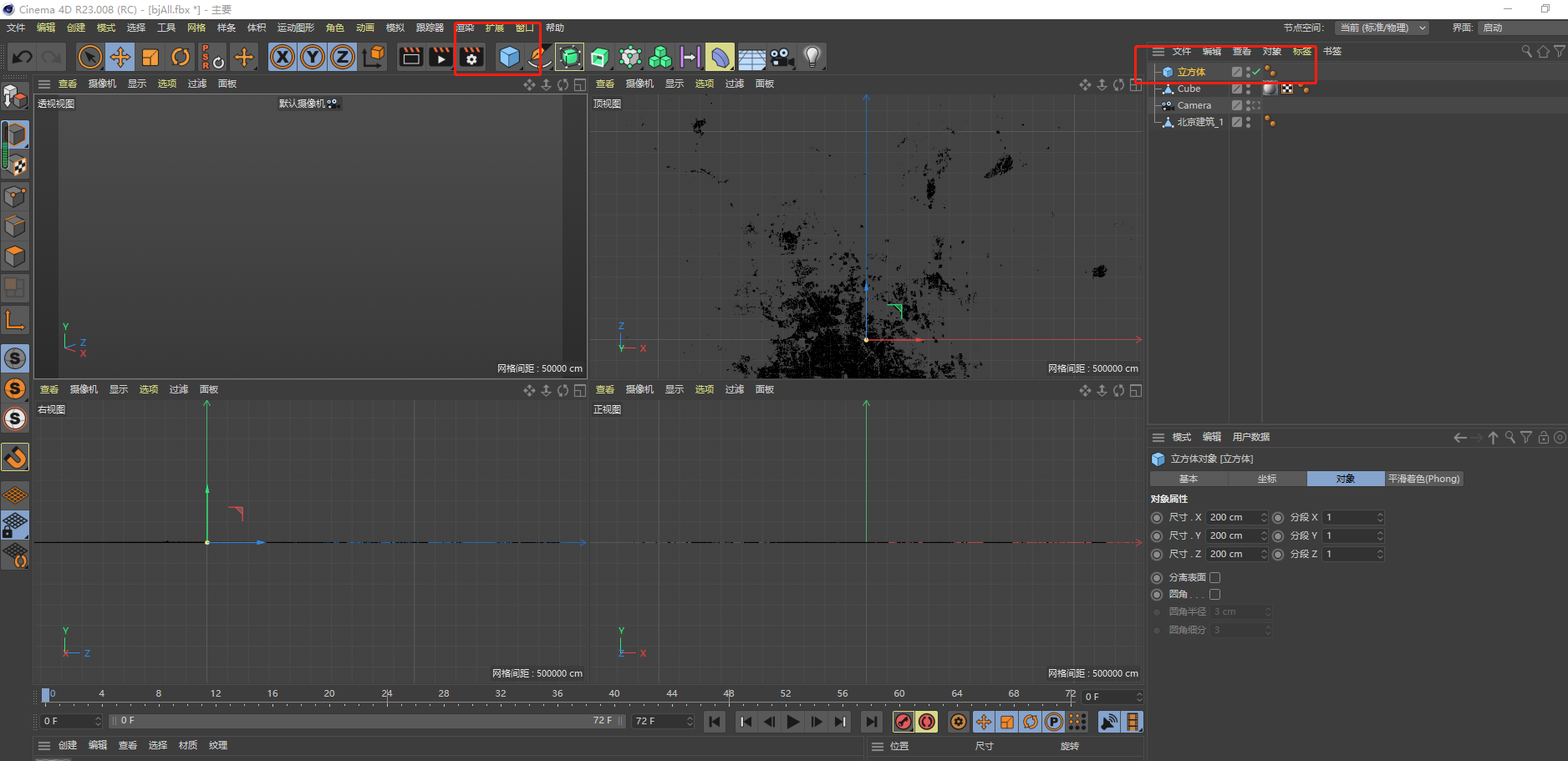
Task: Select the Rotate tool in the toolbar
Action: click(x=181, y=57)
